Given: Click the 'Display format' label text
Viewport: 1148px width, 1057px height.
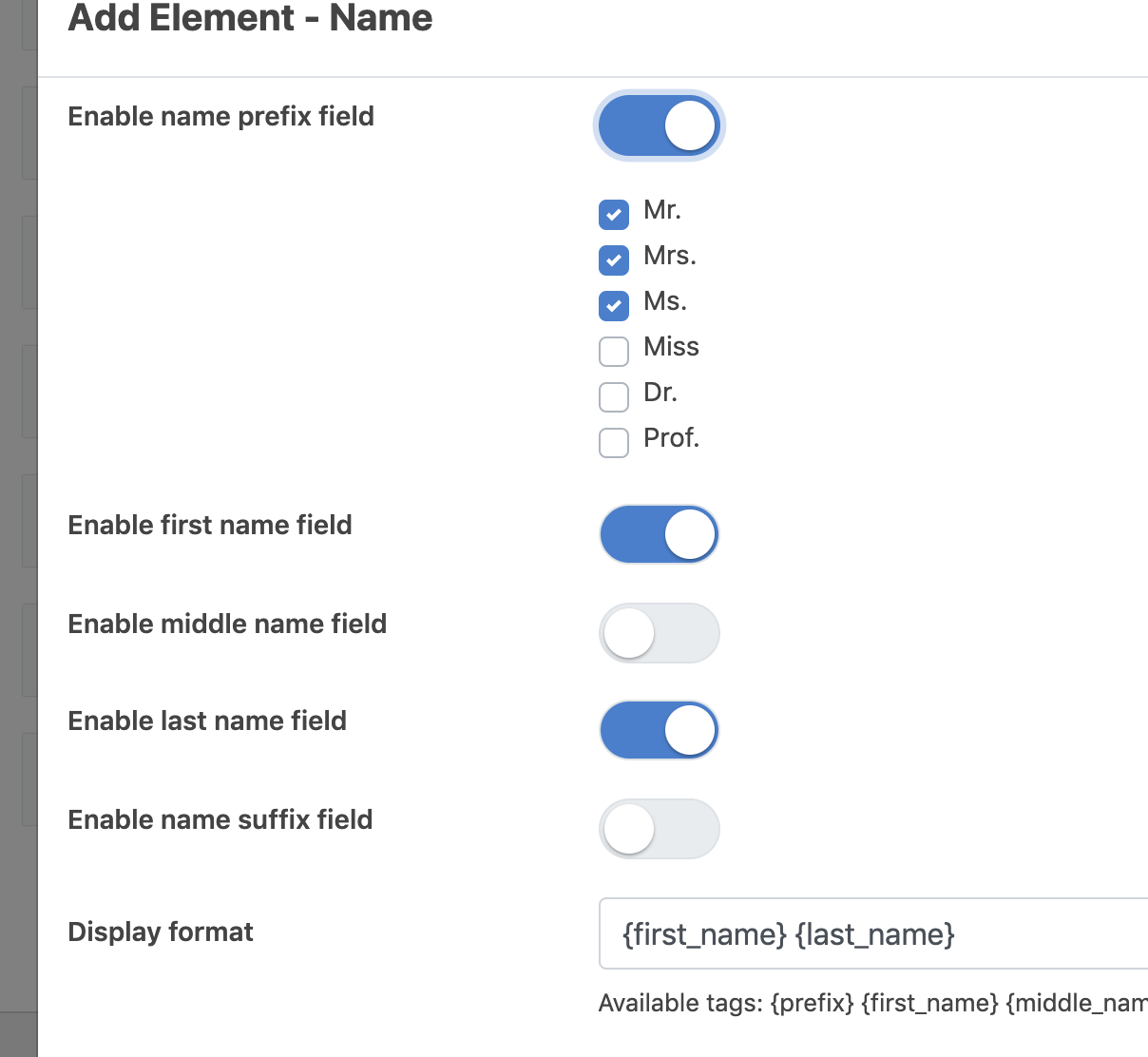Looking at the screenshot, I should [161, 932].
